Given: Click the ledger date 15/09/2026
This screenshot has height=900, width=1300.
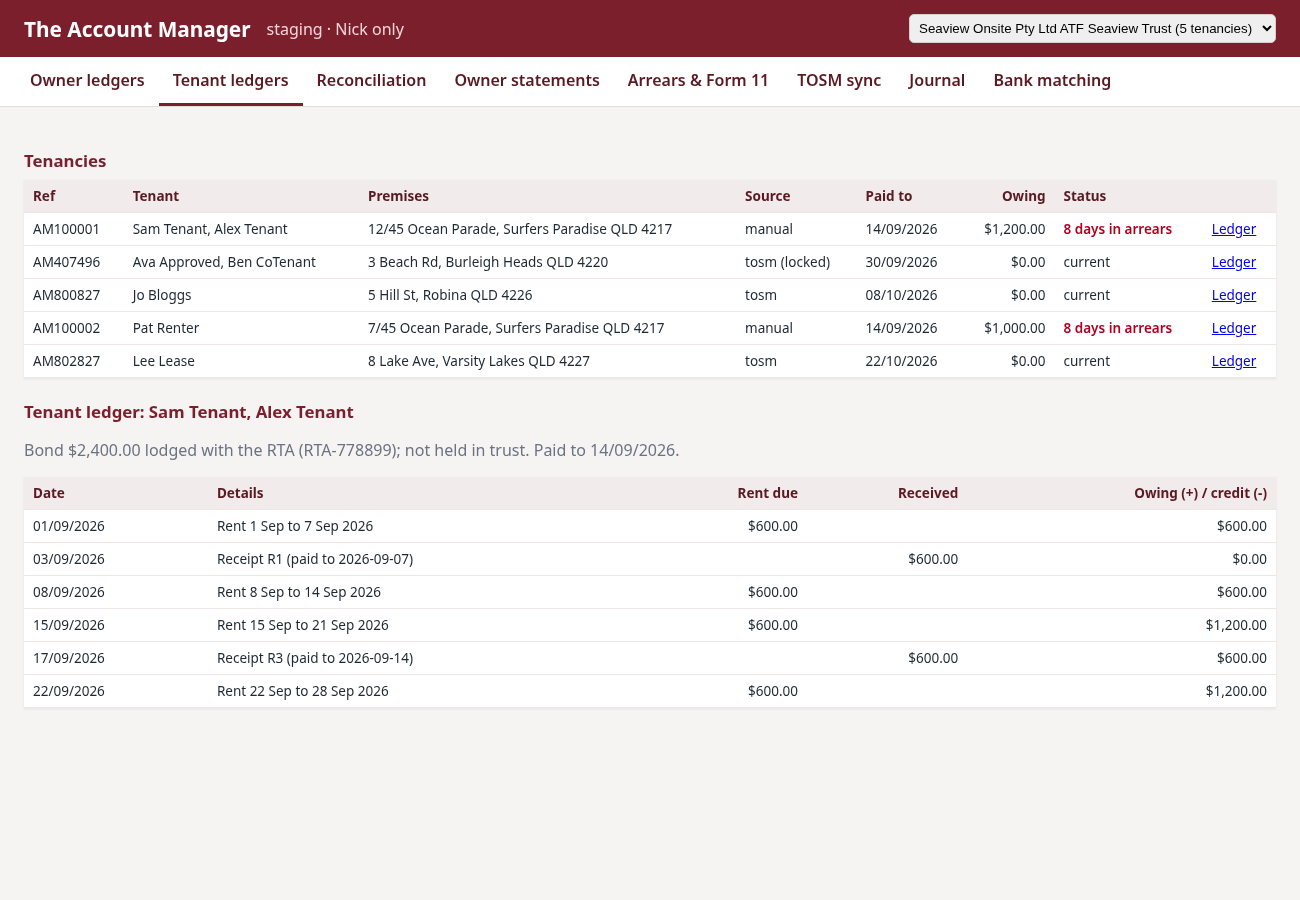Looking at the screenshot, I should coord(69,625).
